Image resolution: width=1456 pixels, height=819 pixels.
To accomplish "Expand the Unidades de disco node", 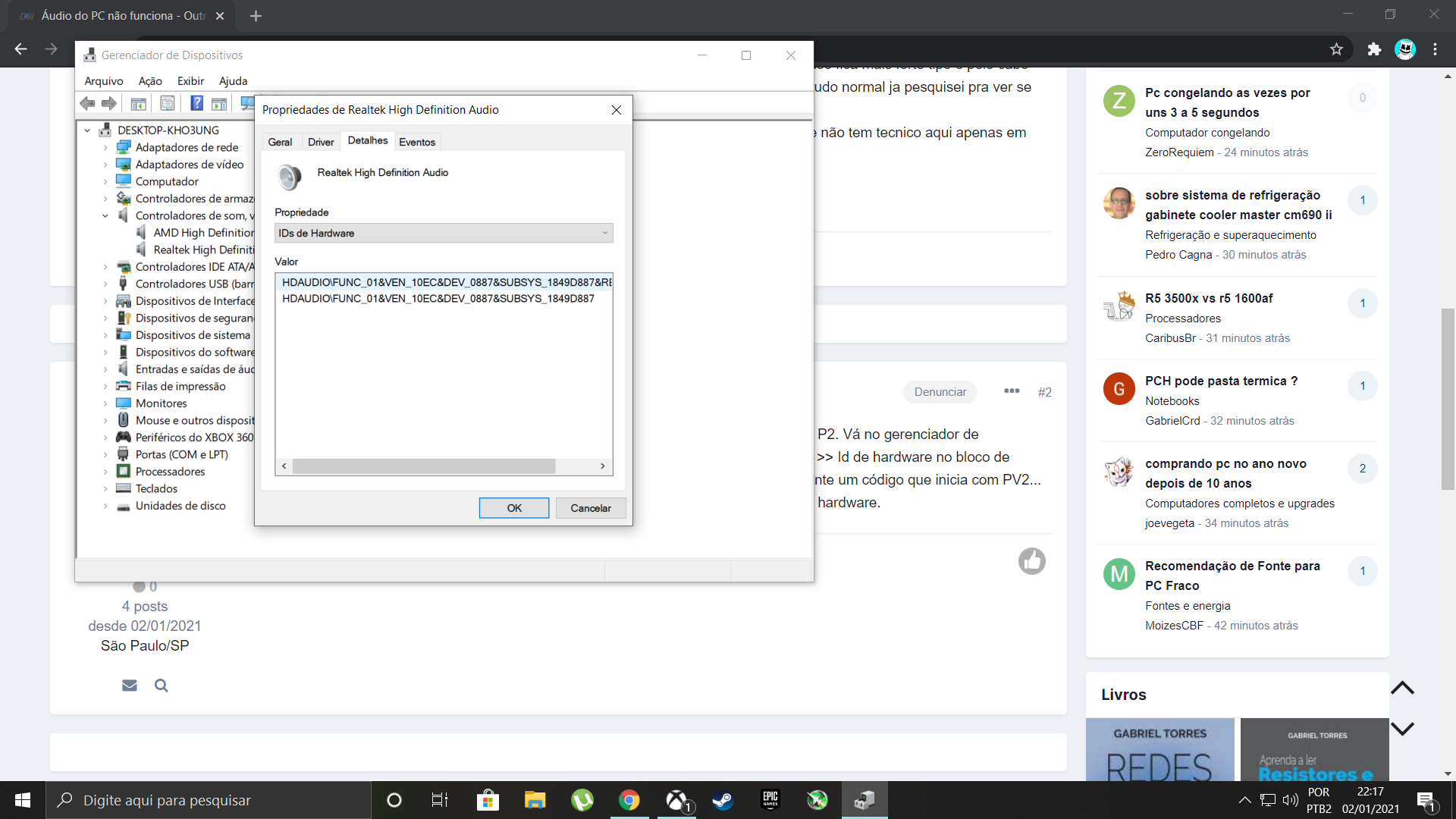I will [x=105, y=506].
